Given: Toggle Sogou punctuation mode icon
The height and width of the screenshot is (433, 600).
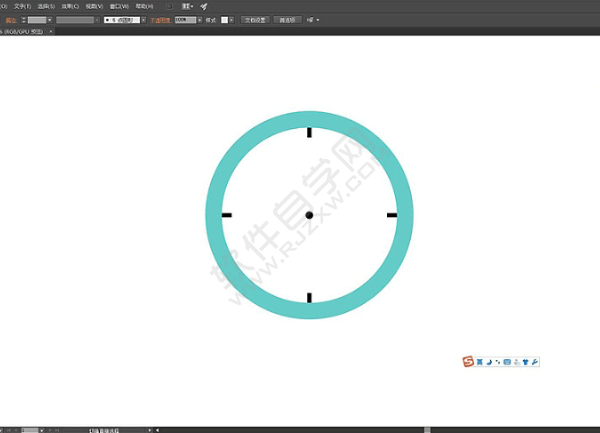Looking at the screenshot, I should pos(498,362).
